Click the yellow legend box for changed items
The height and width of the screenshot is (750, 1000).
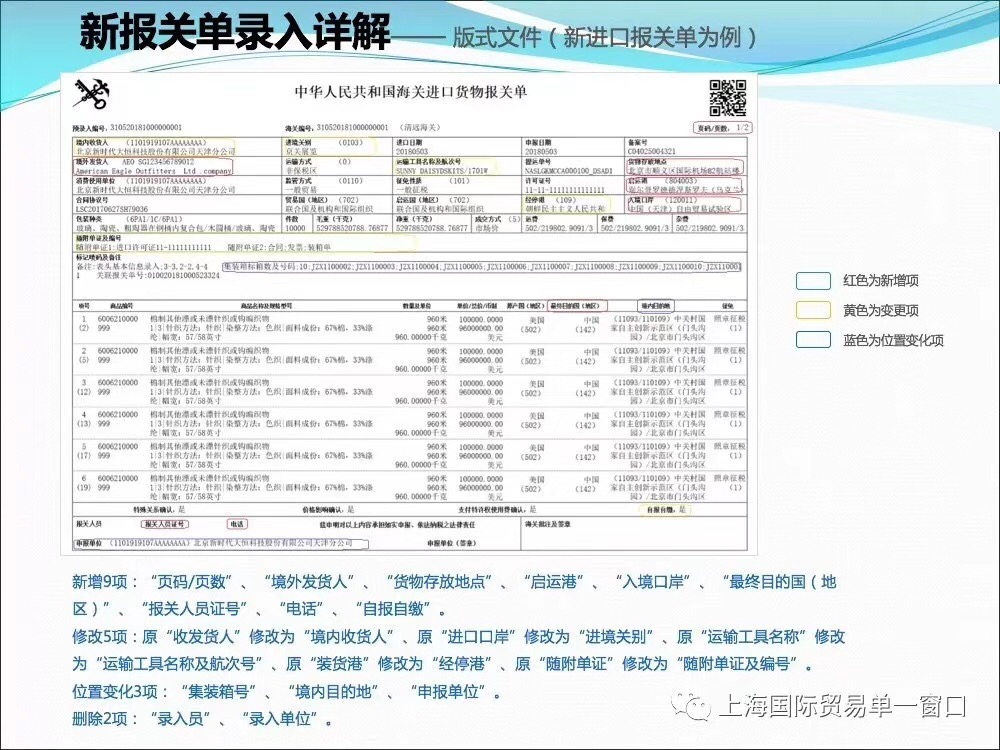(x=813, y=311)
